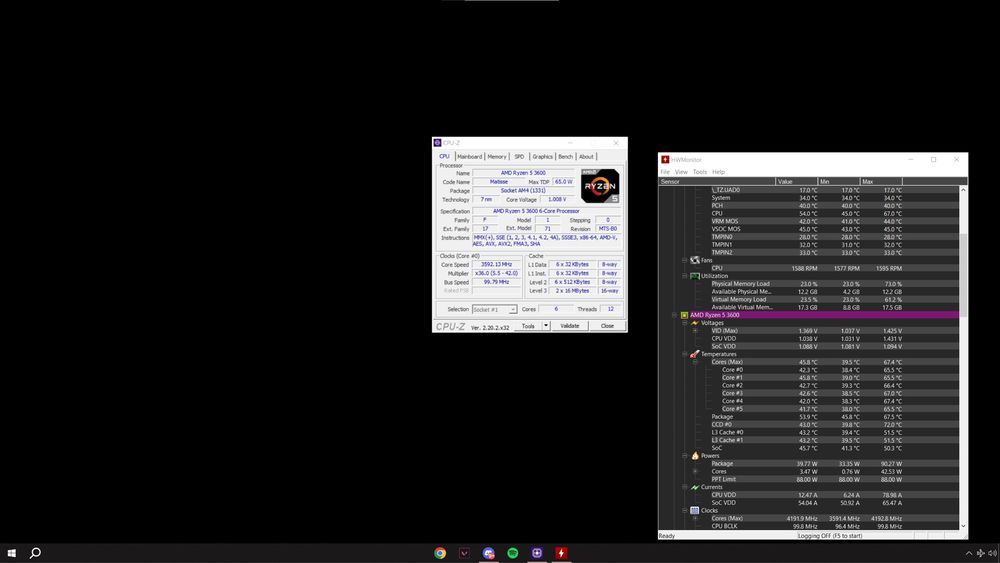Select the PPT Limit power row

pos(809,479)
